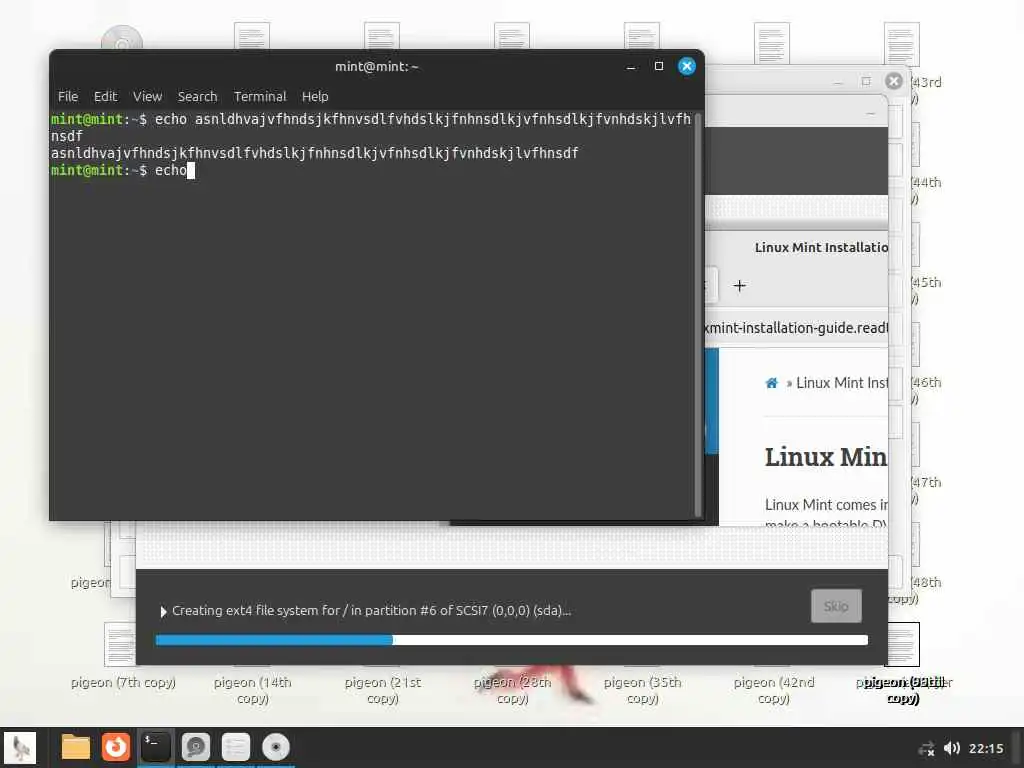Viewport: 1024px width, 768px height.
Task: Select the pigeon (14th copy) desktop file
Action: (x=253, y=690)
